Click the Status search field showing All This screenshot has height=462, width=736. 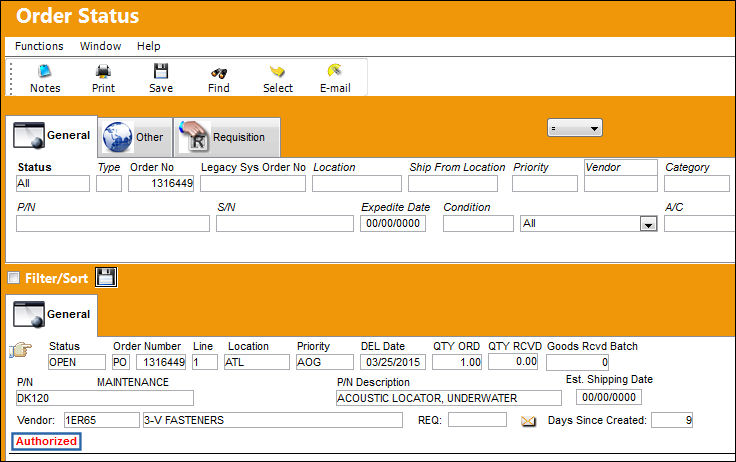point(53,184)
